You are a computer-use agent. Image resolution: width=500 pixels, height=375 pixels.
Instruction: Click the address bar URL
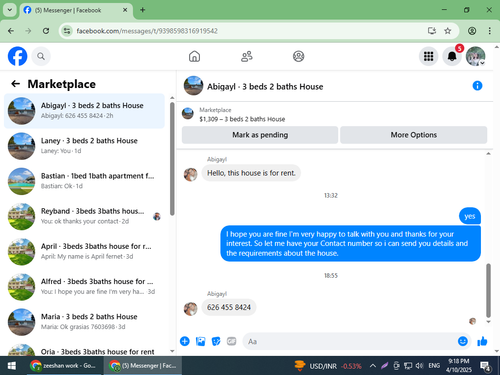[x=147, y=31]
